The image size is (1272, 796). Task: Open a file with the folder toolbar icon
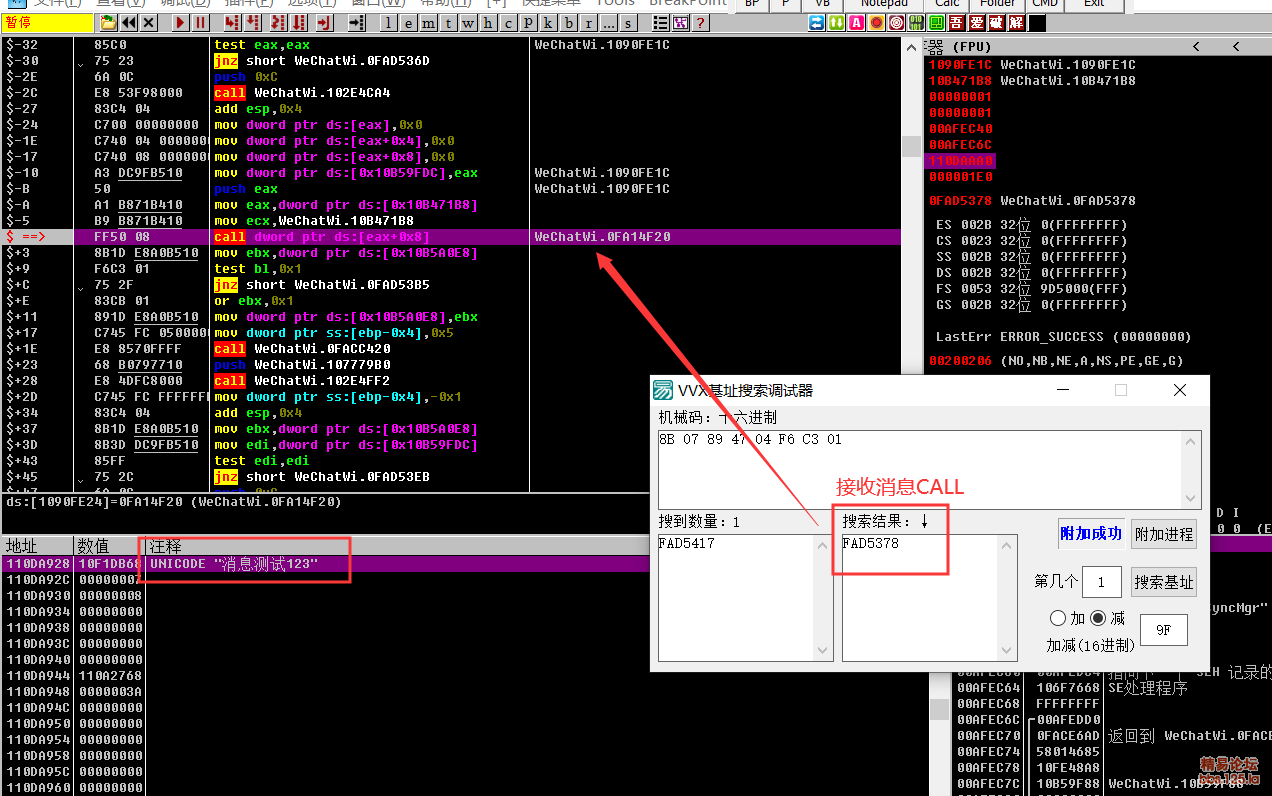click(109, 22)
